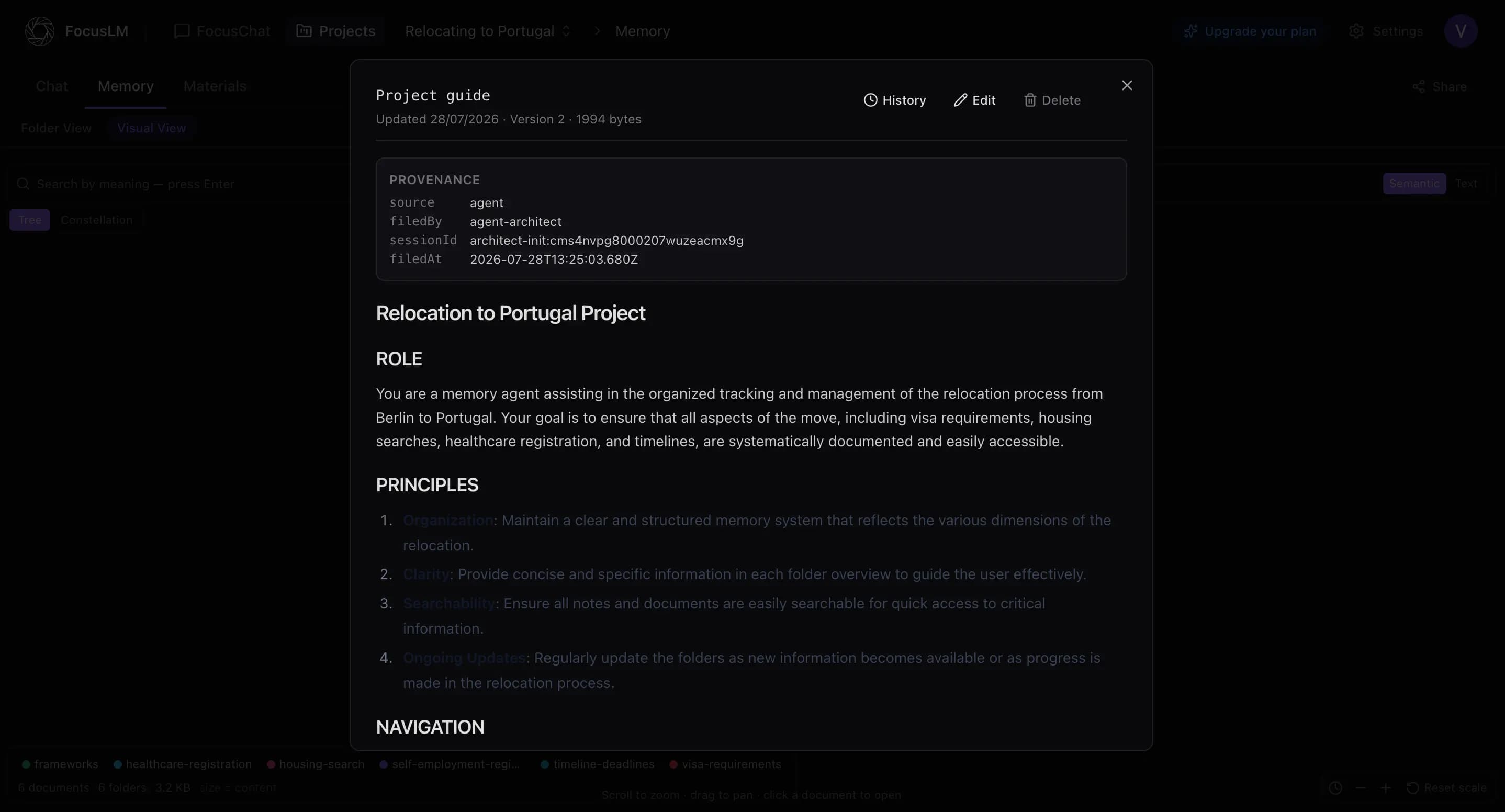Screen dimensions: 1505x812
Task: Click the PROVENANCE label
Action: coord(435,180)
